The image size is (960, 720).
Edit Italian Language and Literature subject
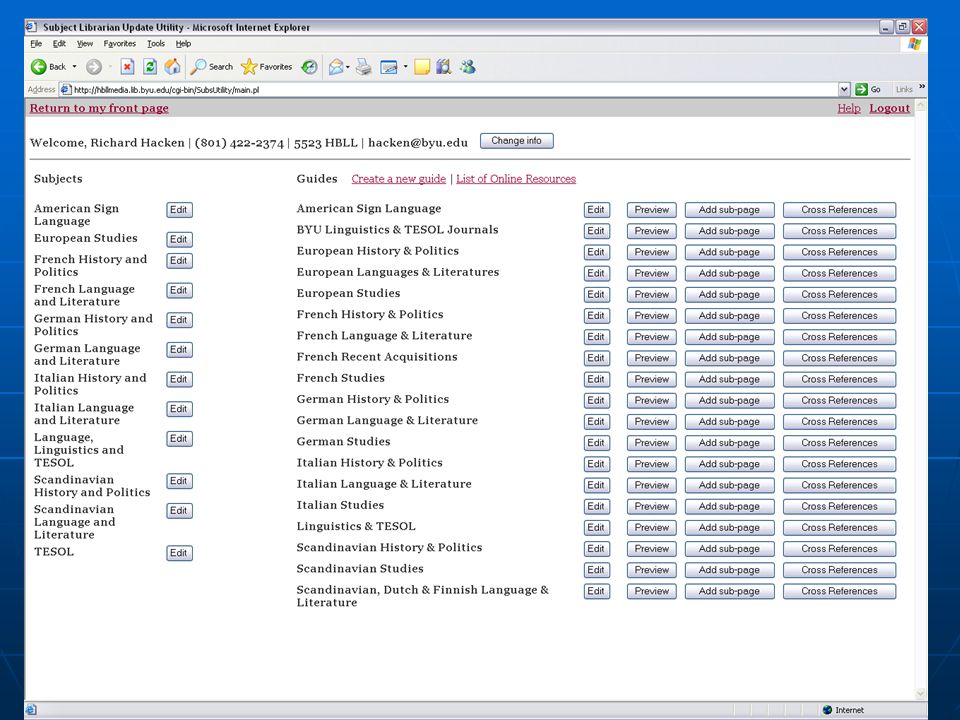pos(179,409)
